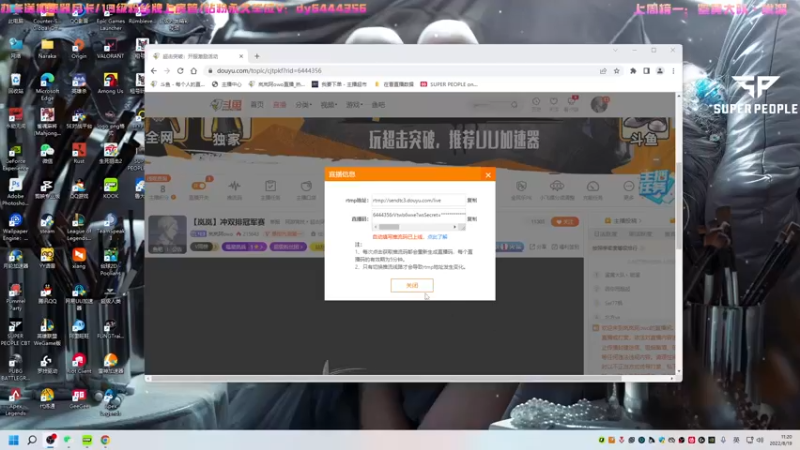Open the Riot Client desktop icon
Viewport: 800px width, 450px height.
tap(79, 364)
